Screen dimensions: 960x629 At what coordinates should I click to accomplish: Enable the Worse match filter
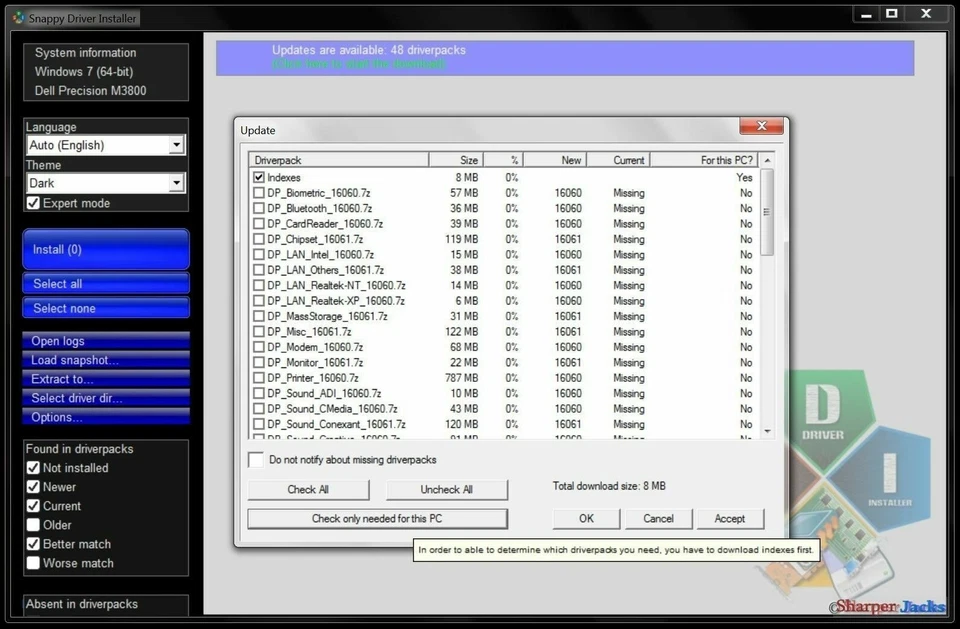pos(31,562)
